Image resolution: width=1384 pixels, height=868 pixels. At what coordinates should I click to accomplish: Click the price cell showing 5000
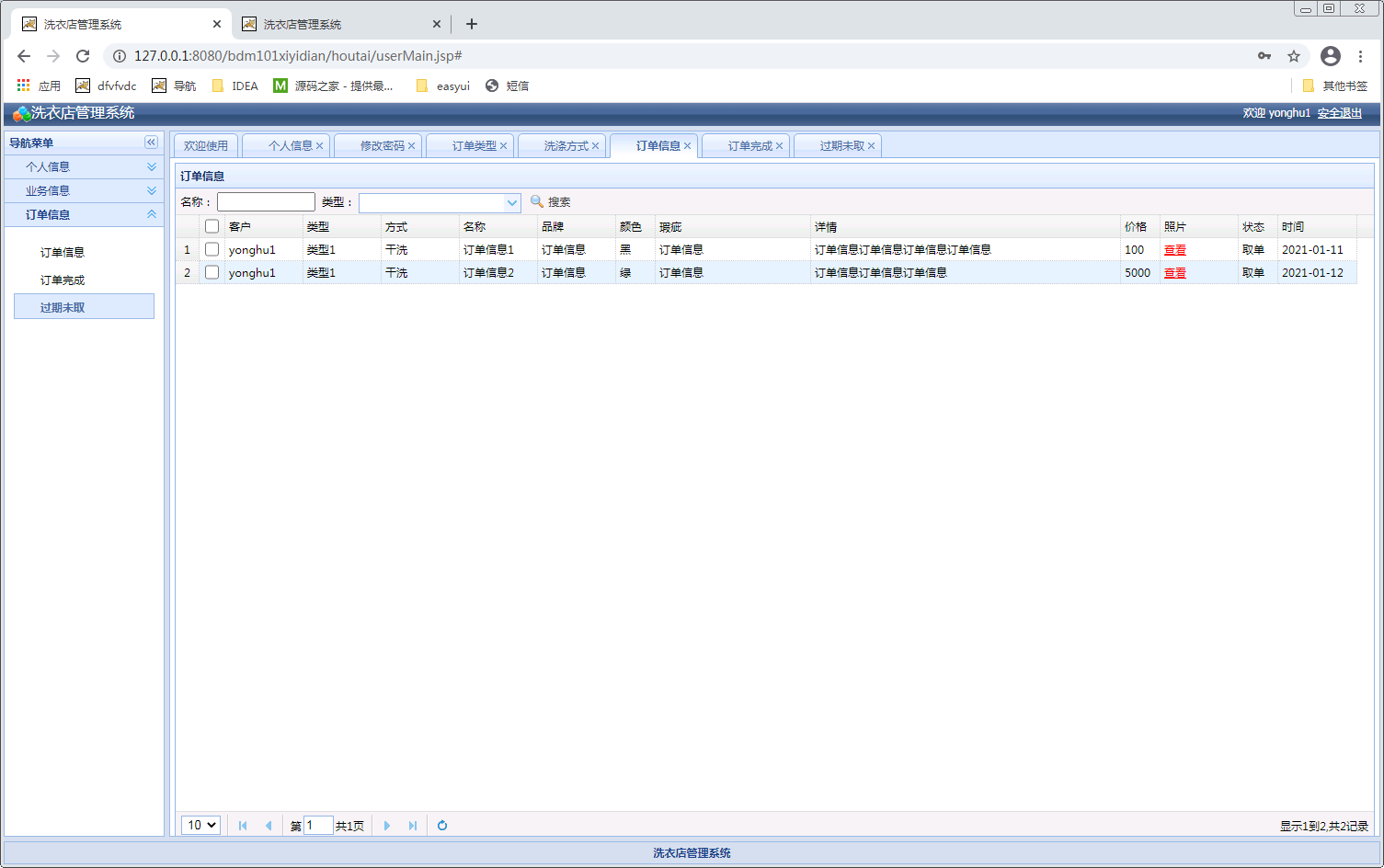[x=1138, y=273]
